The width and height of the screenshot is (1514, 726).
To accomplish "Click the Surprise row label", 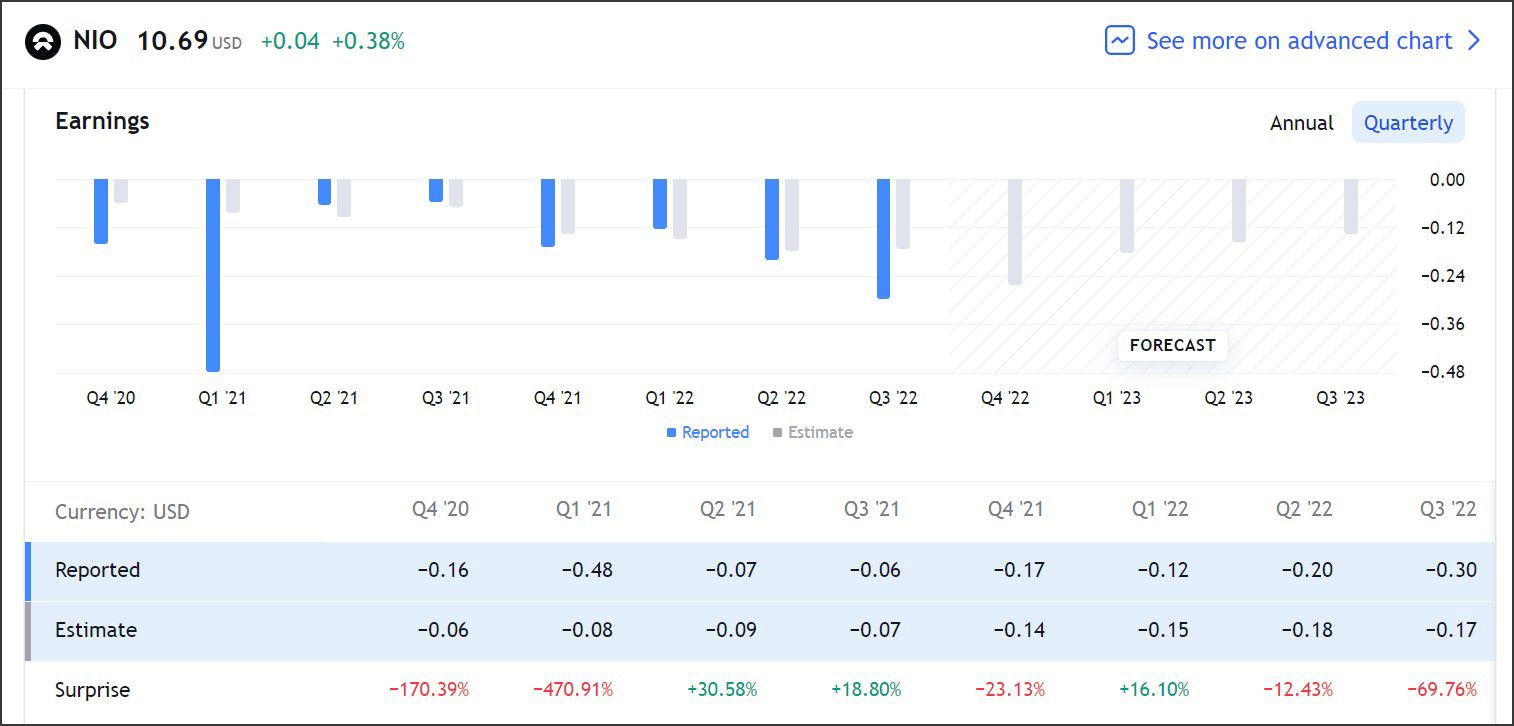I will (92, 690).
